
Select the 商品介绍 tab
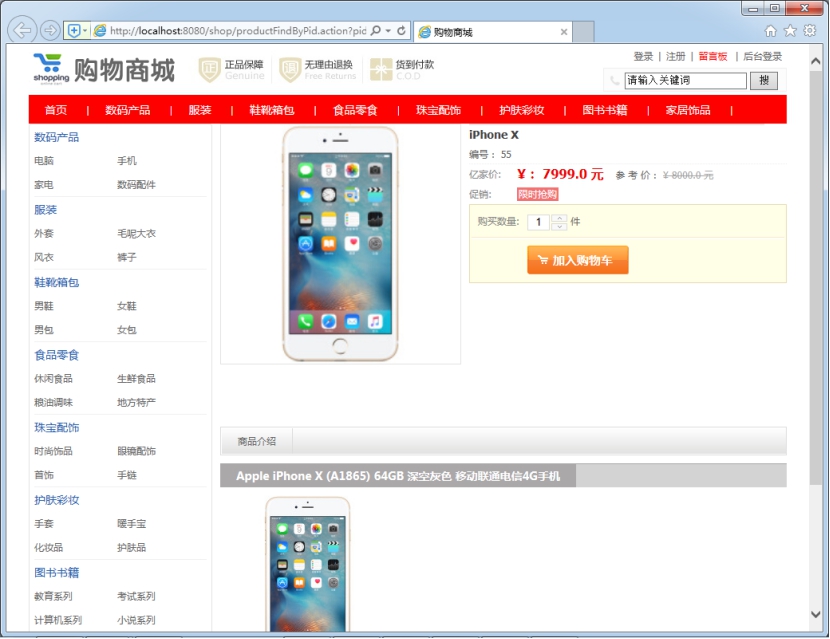pyautogui.click(x=256, y=441)
